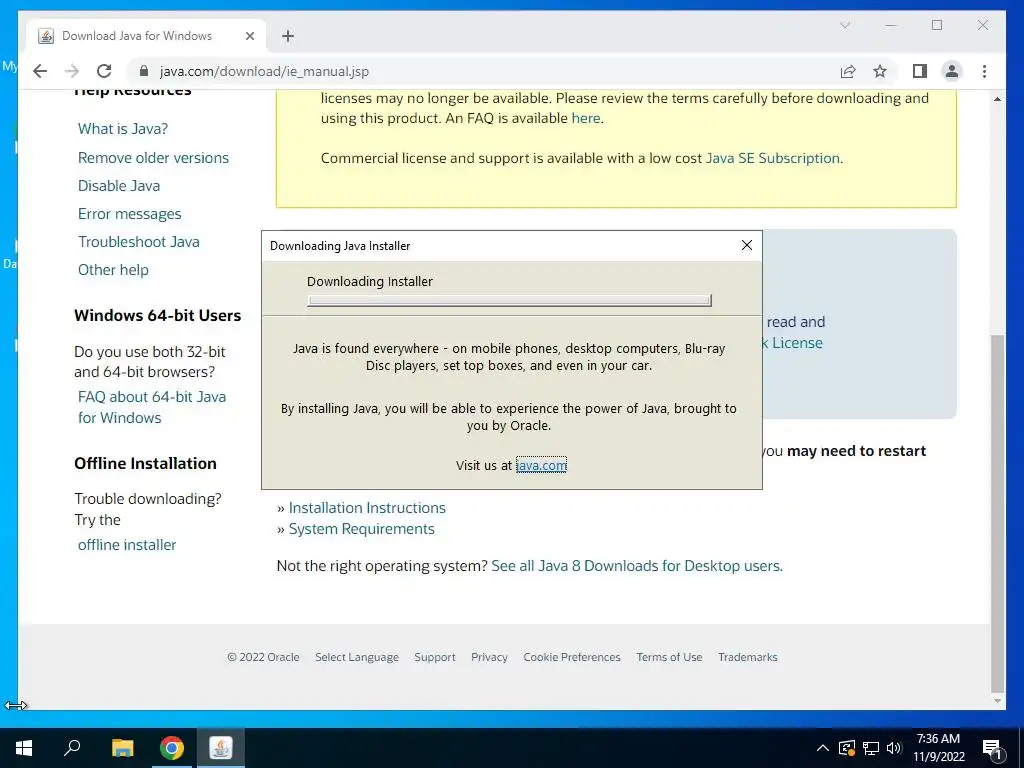Open the volume tray icon
Screen dimensions: 1024x768
coord(894,748)
